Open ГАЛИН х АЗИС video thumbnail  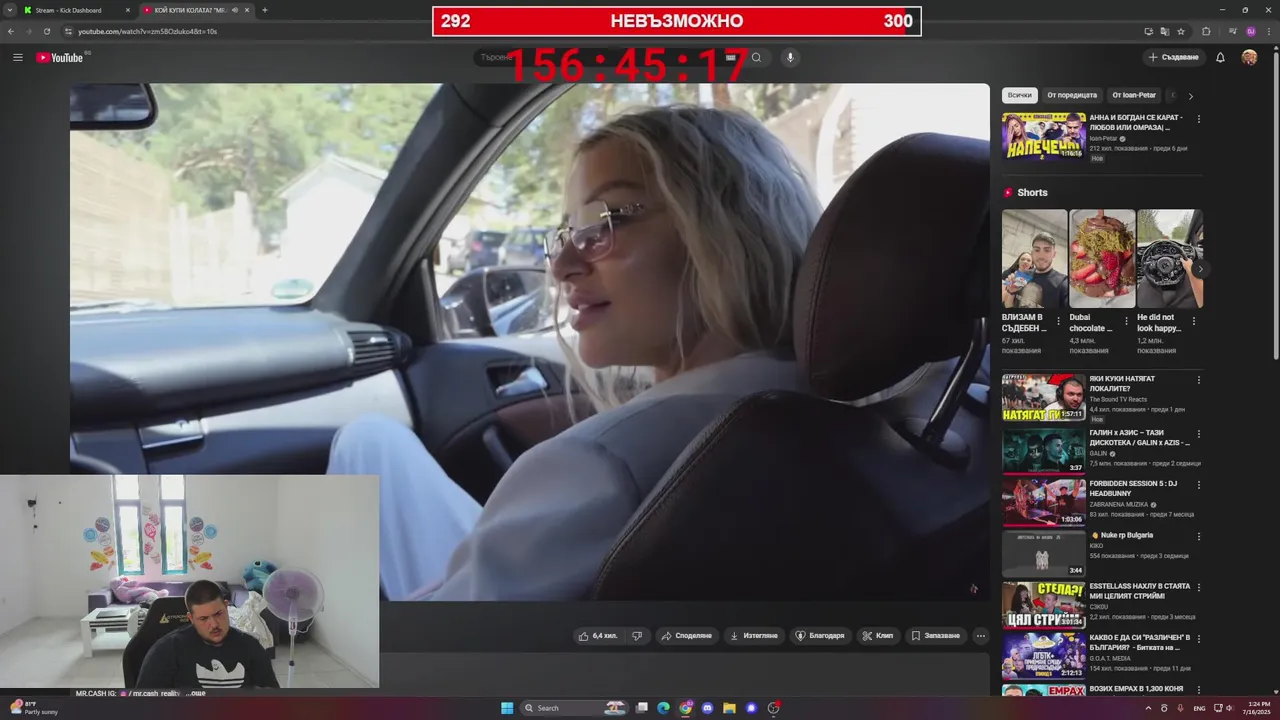coord(1043,450)
